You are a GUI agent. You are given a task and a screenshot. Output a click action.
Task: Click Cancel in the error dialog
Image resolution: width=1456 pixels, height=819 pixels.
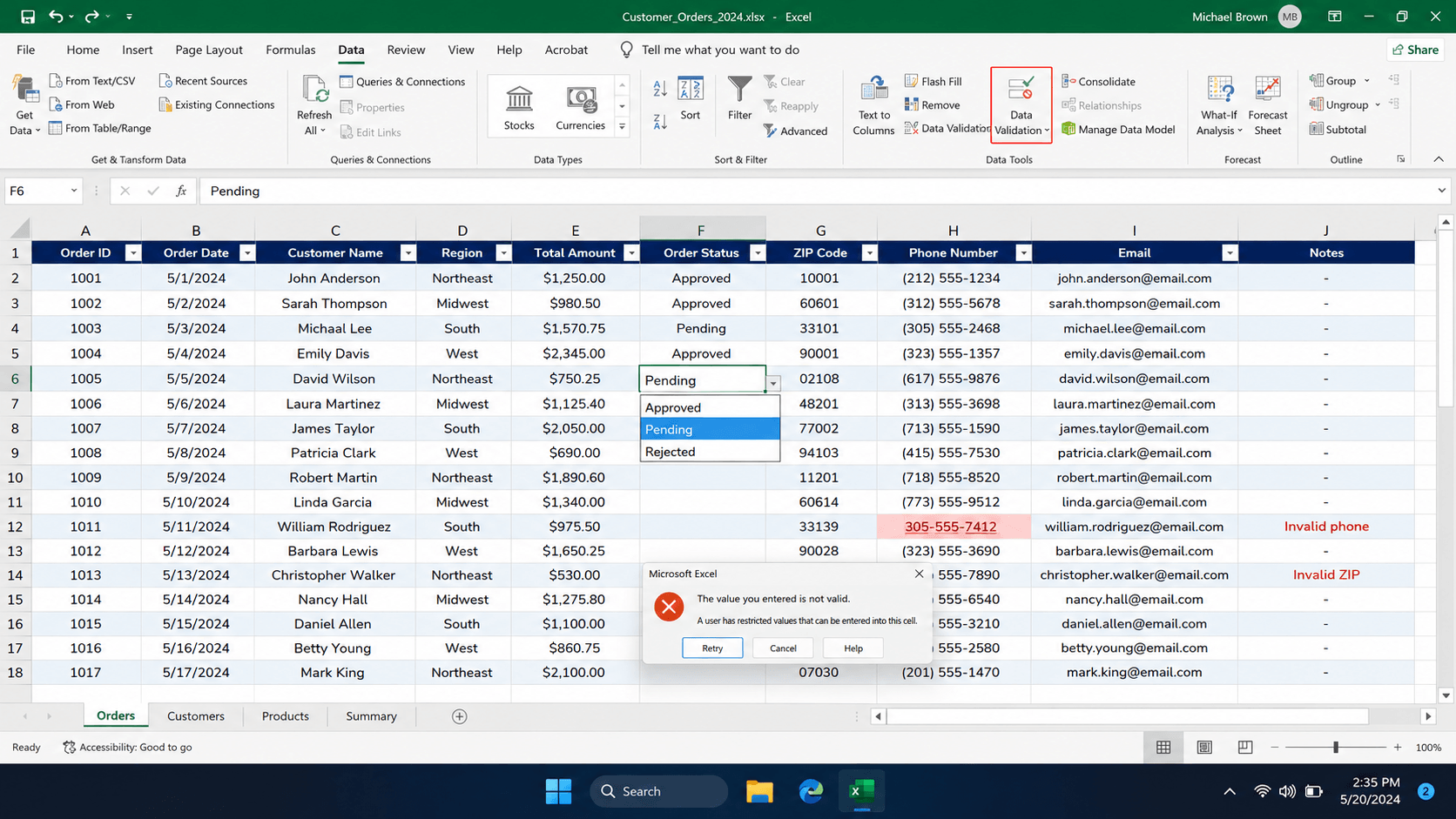783,648
